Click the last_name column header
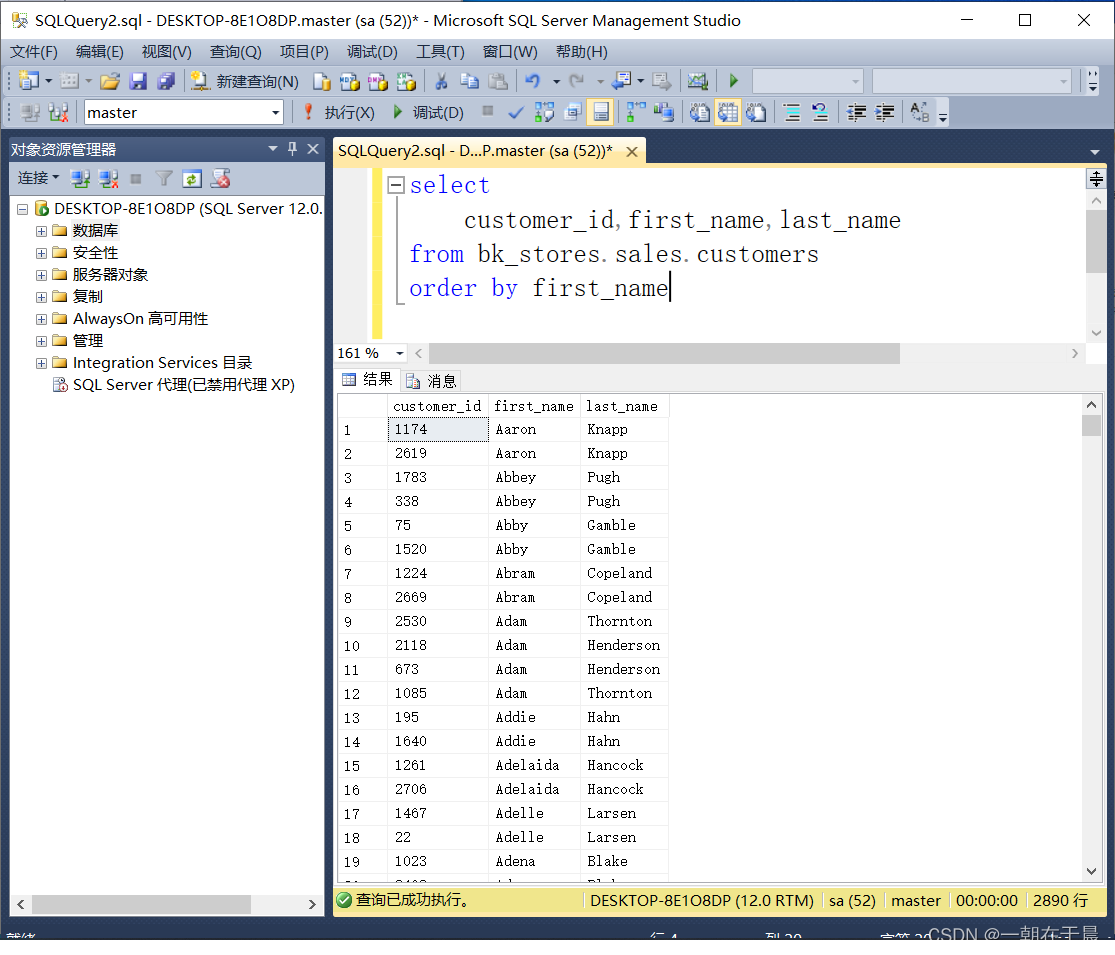 click(x=624, y=406)
